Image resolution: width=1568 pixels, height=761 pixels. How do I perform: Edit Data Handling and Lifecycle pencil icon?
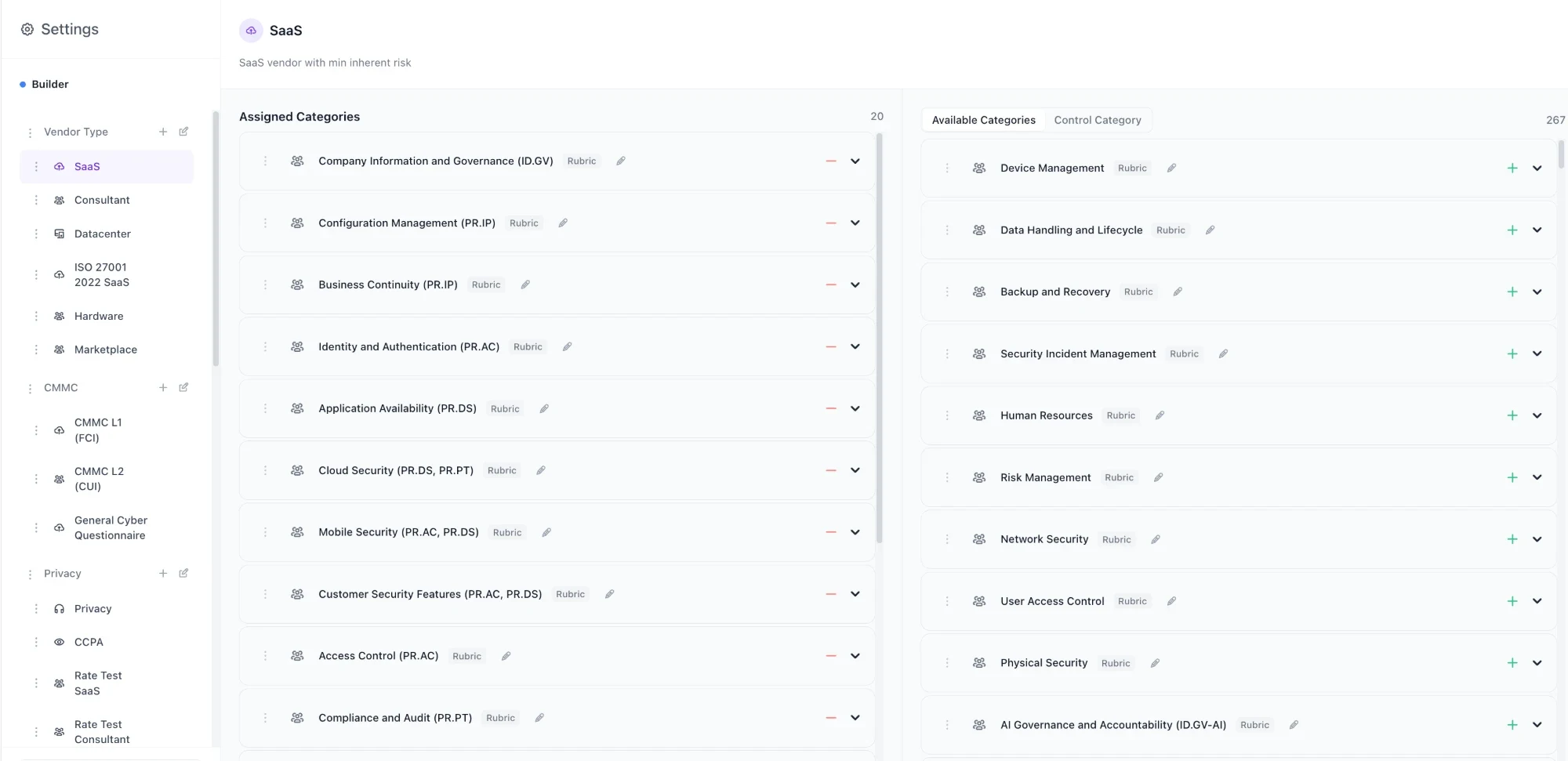point(1210,230)
